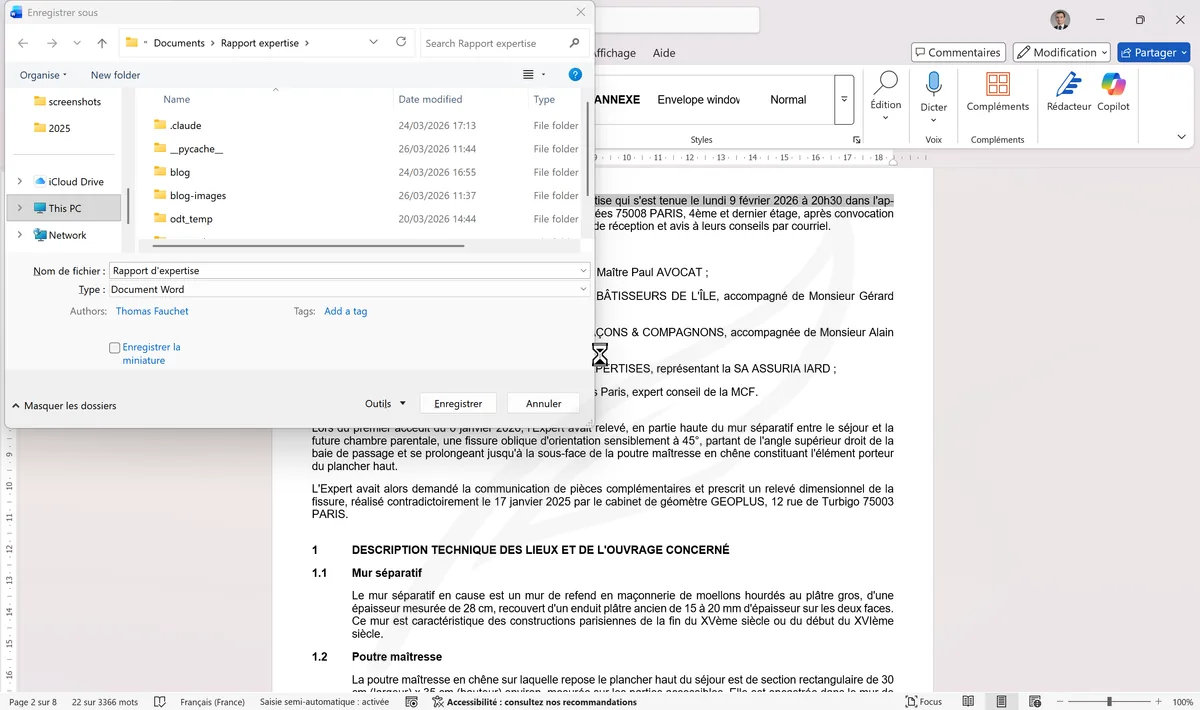Expand the 'Type: Document Word' dropdown
The width and height of the screenshot is (1200, 710).
tap(583, 289)
